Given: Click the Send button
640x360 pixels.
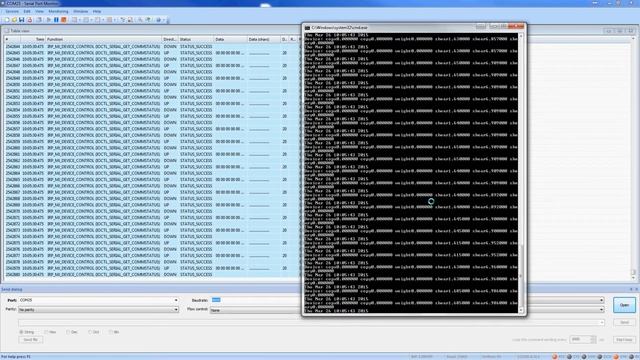Looking at the screenshot, I should tap(624, 322).
